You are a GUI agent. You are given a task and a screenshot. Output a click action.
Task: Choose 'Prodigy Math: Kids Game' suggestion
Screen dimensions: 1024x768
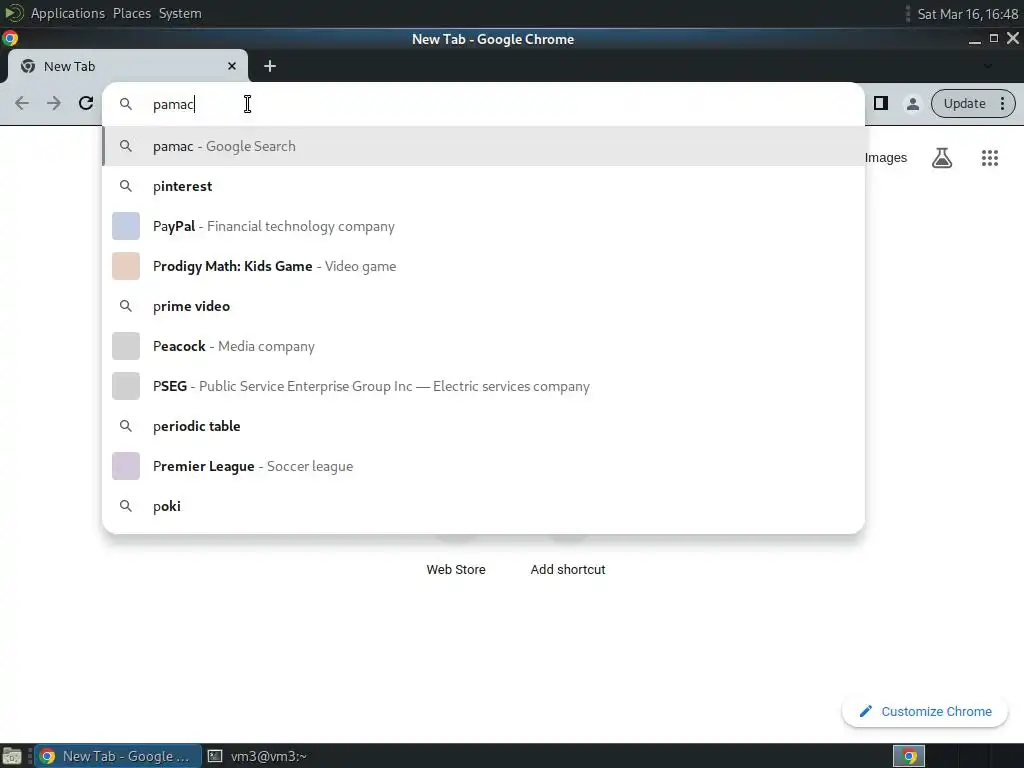[x=484, y=266]
